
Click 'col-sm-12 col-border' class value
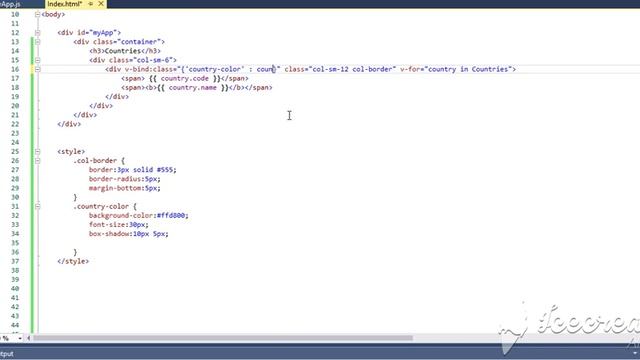[x=352, y=69]
